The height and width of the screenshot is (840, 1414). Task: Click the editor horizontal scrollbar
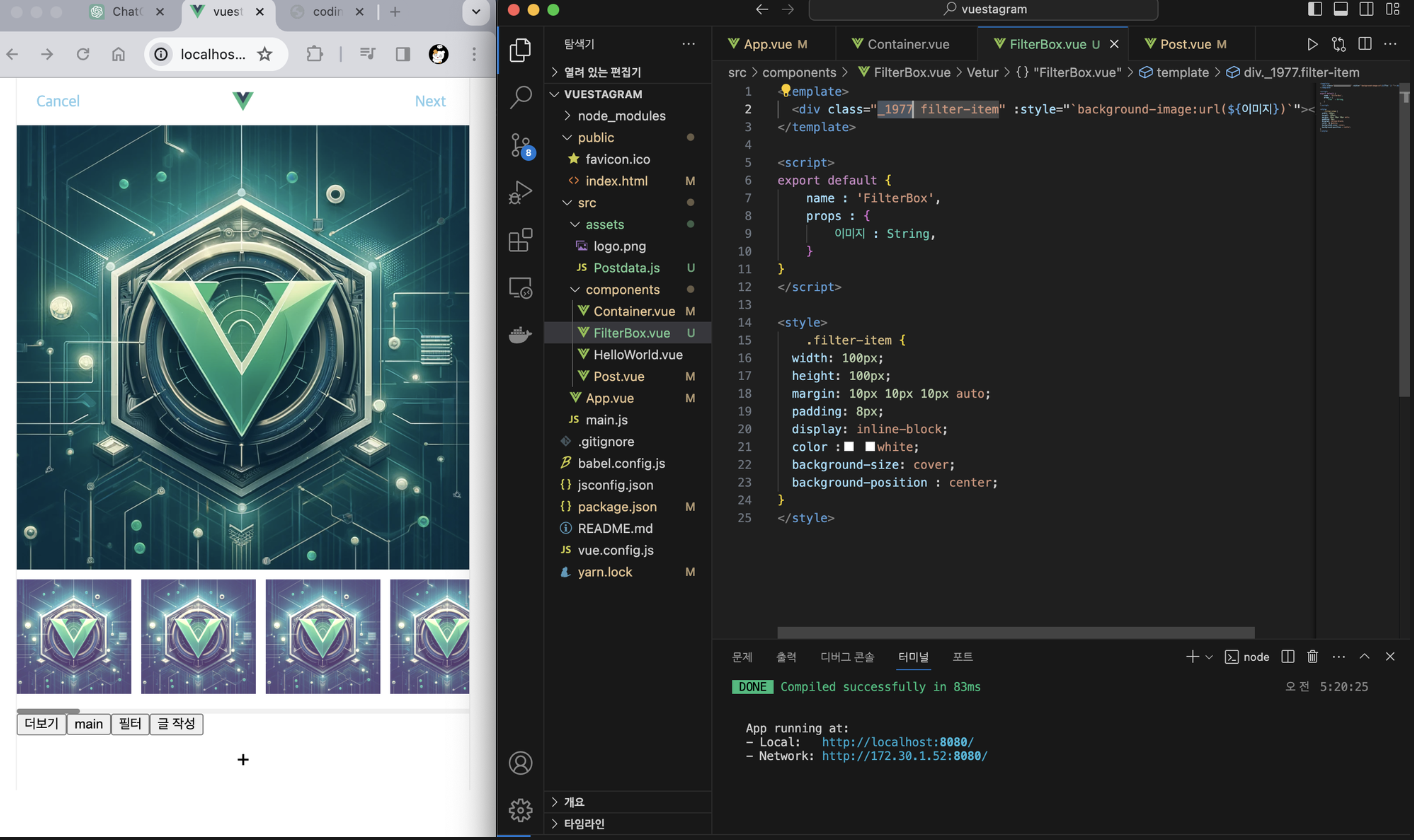pos(1015,632)
